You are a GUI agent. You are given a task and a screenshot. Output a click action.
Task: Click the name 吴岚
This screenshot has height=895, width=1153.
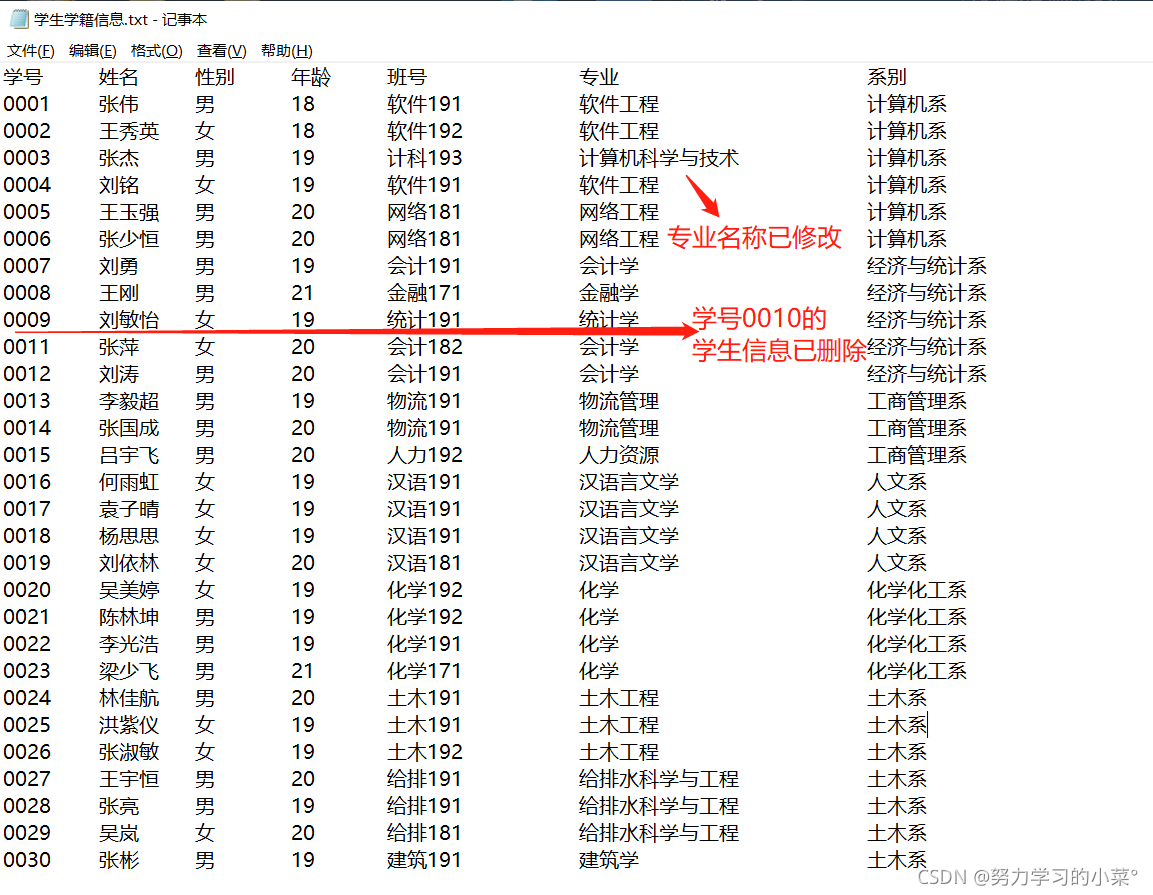coord(119,833)
